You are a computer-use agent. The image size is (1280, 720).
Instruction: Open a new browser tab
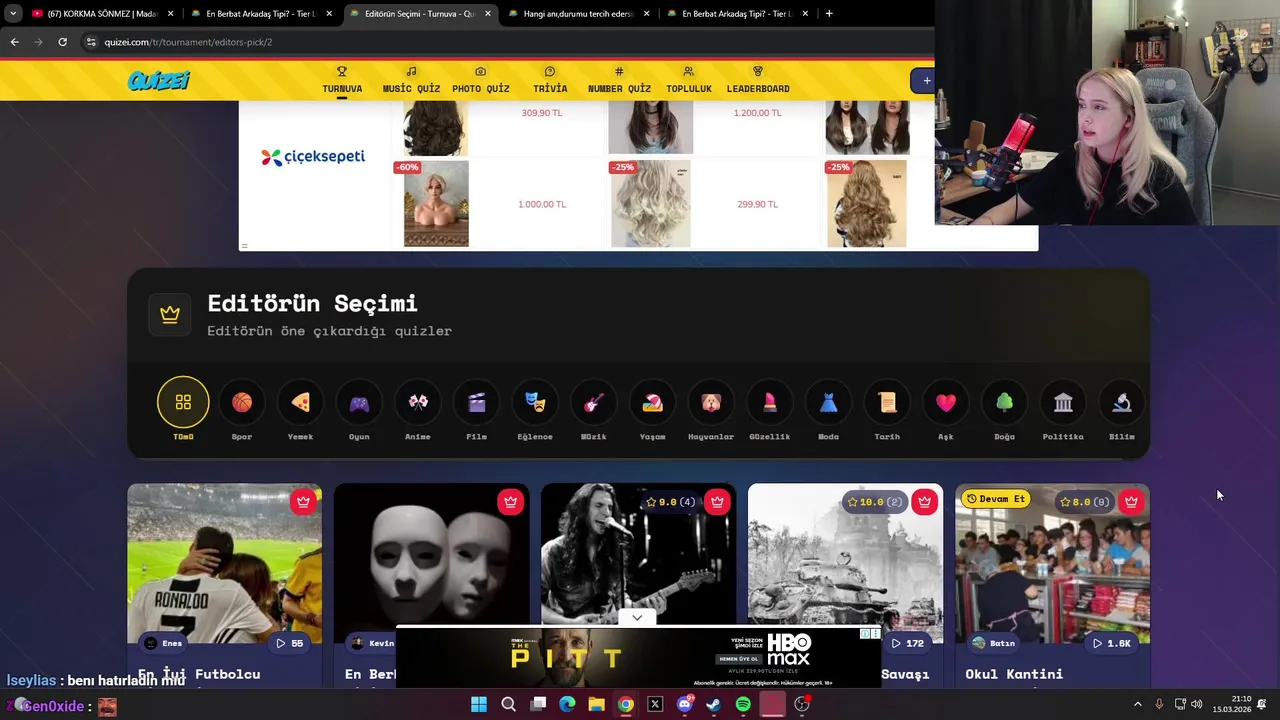click(x=829, y=14)
